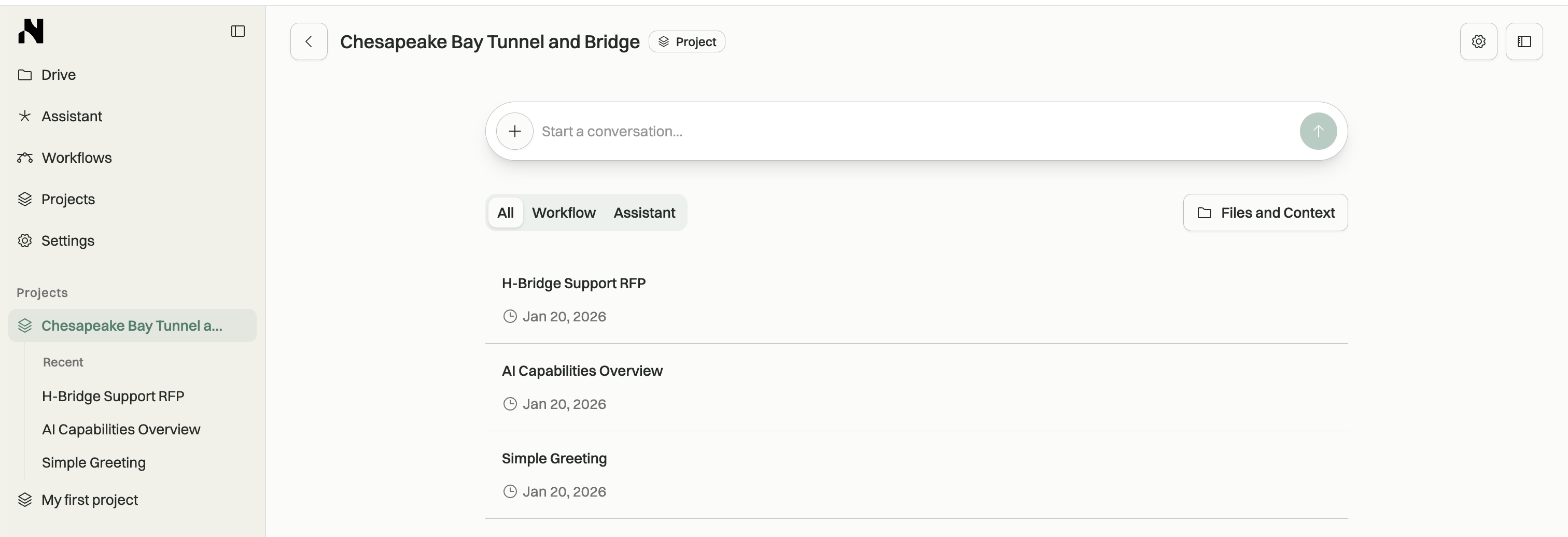Collapse Chesapeake Bay Tunnel project in sidebar

pyautogui.click(x=132, y=326)
